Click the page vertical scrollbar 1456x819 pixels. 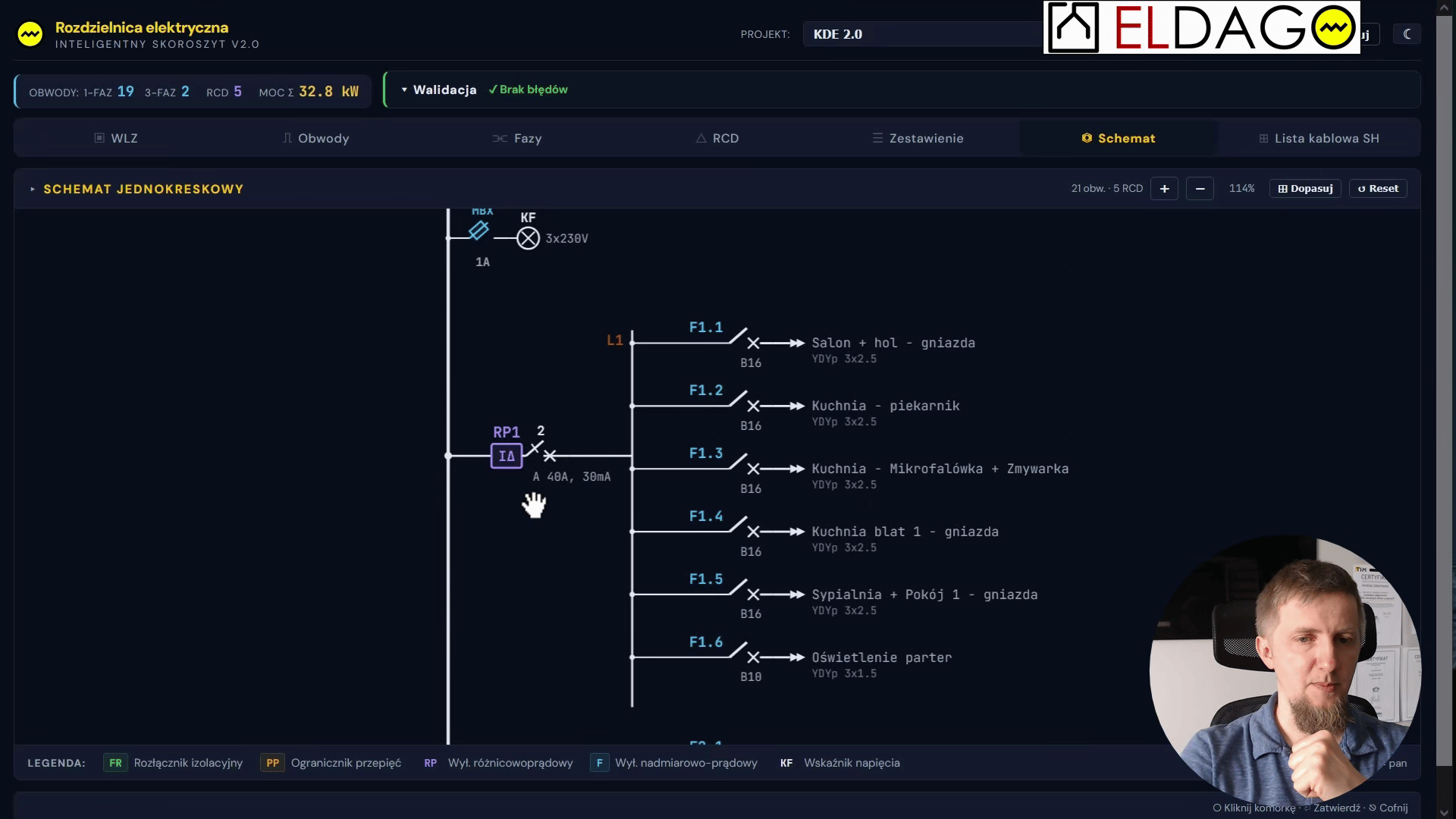(1445, 409)
